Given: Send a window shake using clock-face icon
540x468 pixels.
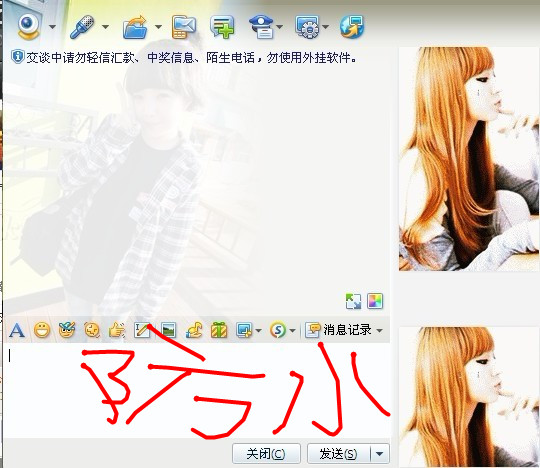Looking at the screenshot, I should pos(92,330).
